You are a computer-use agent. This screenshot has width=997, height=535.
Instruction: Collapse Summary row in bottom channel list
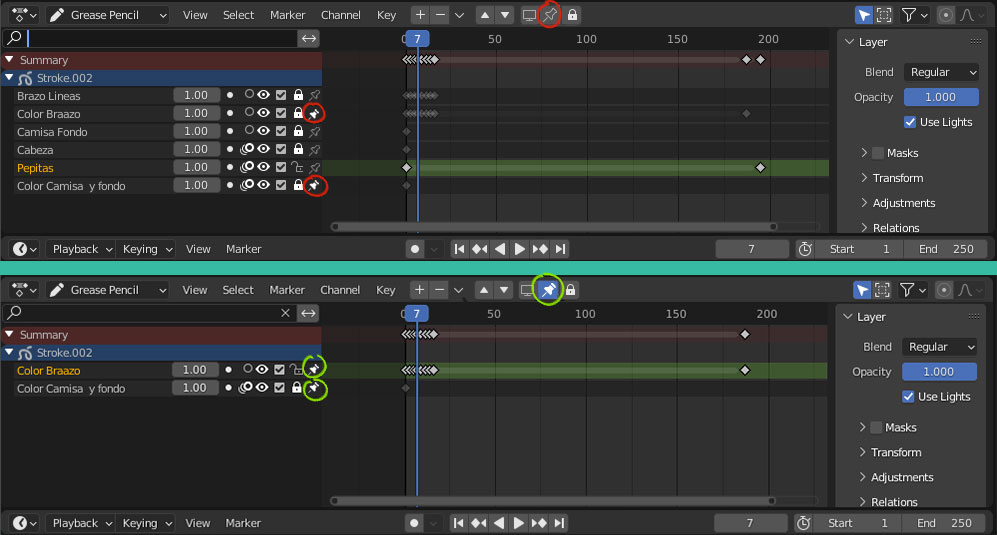(10, 334)
